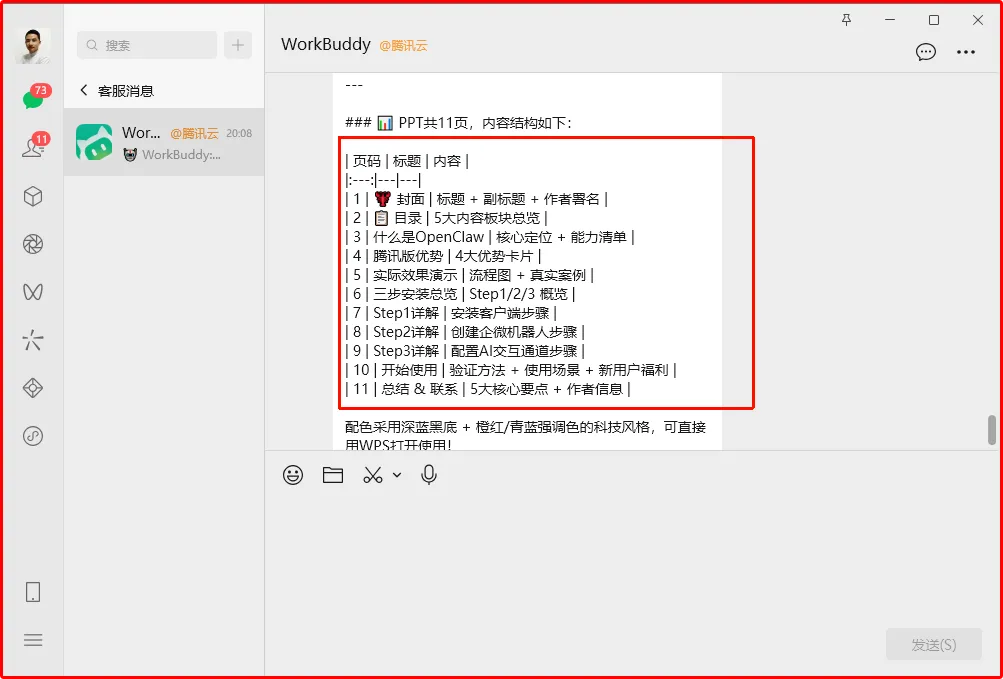Select the WorkBuddy @腾讯云 conversation

(164, 142)
